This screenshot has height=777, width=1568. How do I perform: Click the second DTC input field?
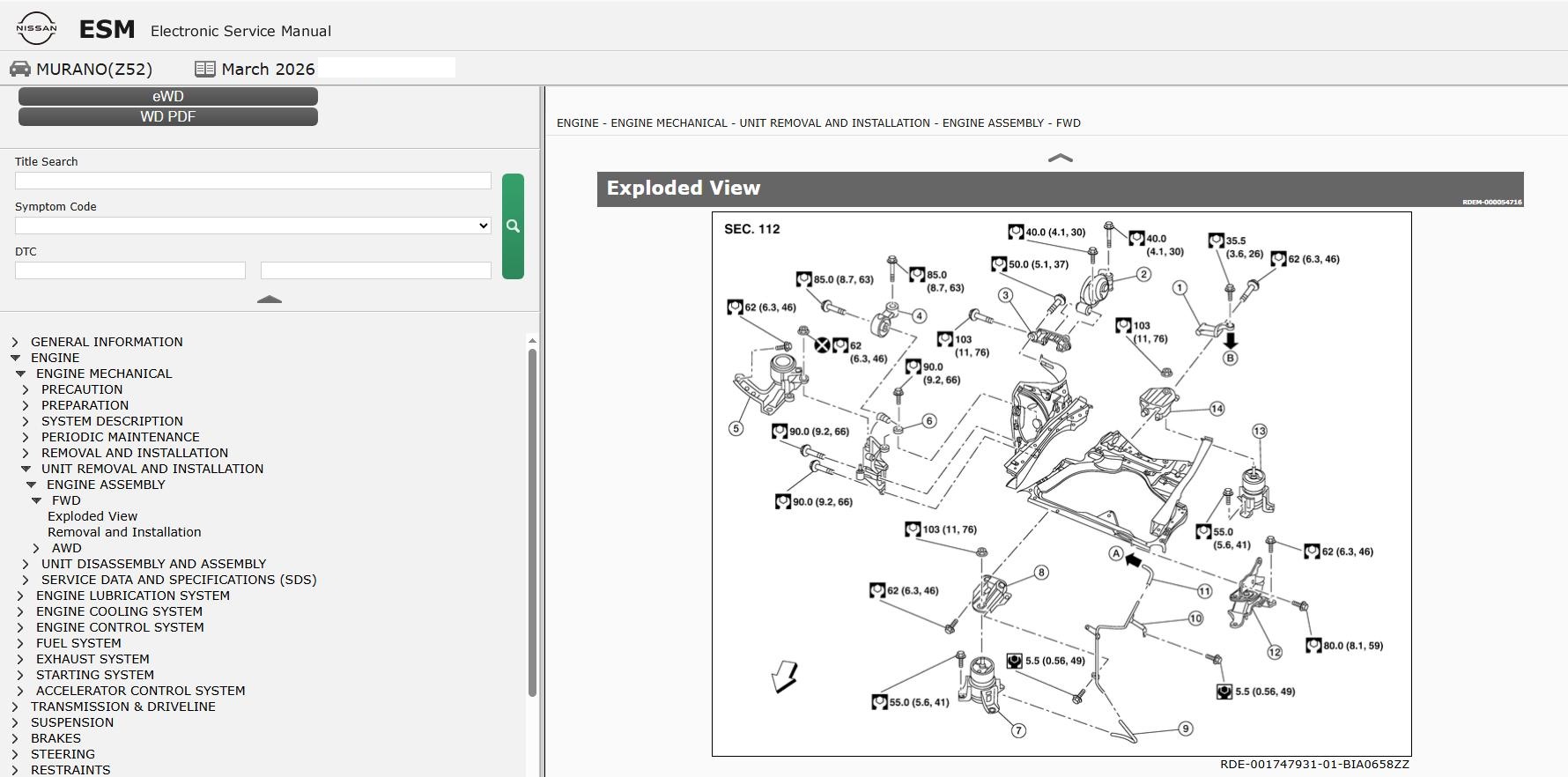pyautogui.click(x=376, y=270)
